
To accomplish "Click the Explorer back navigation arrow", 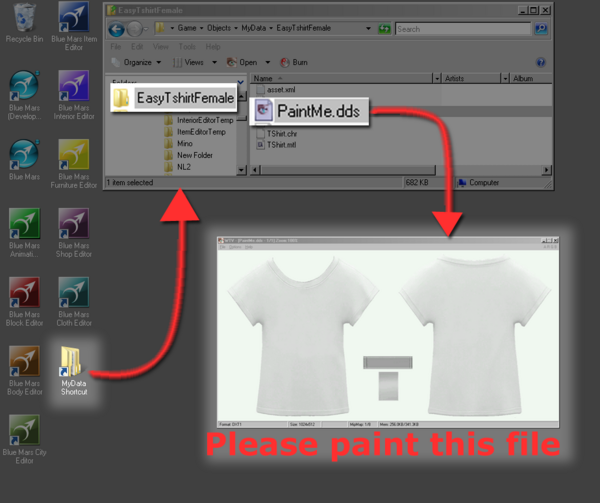I will point(116,29).
